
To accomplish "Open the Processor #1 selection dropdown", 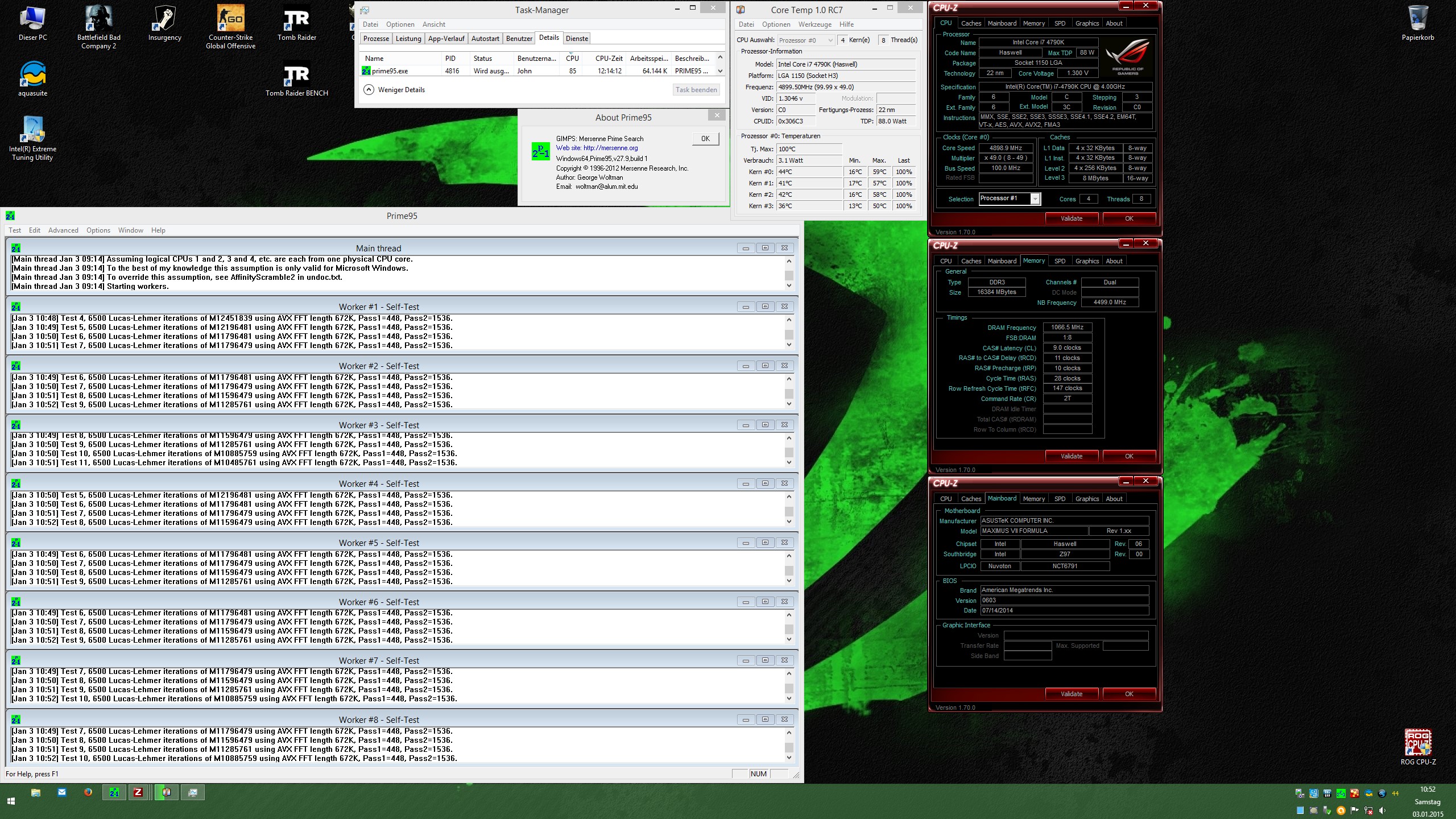I will click(x=1035, y=198).
